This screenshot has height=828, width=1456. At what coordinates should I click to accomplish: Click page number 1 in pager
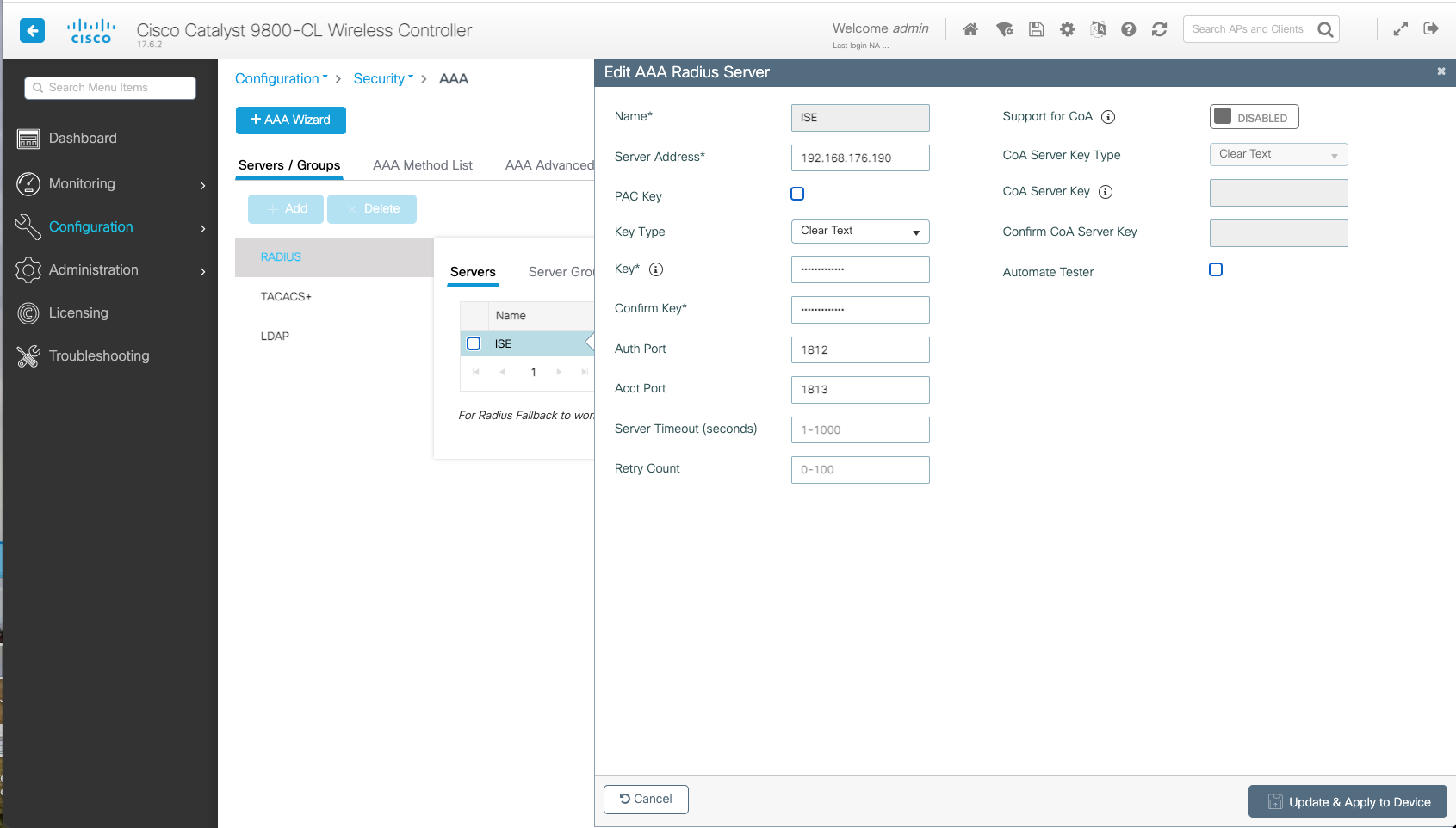[534, 373]
